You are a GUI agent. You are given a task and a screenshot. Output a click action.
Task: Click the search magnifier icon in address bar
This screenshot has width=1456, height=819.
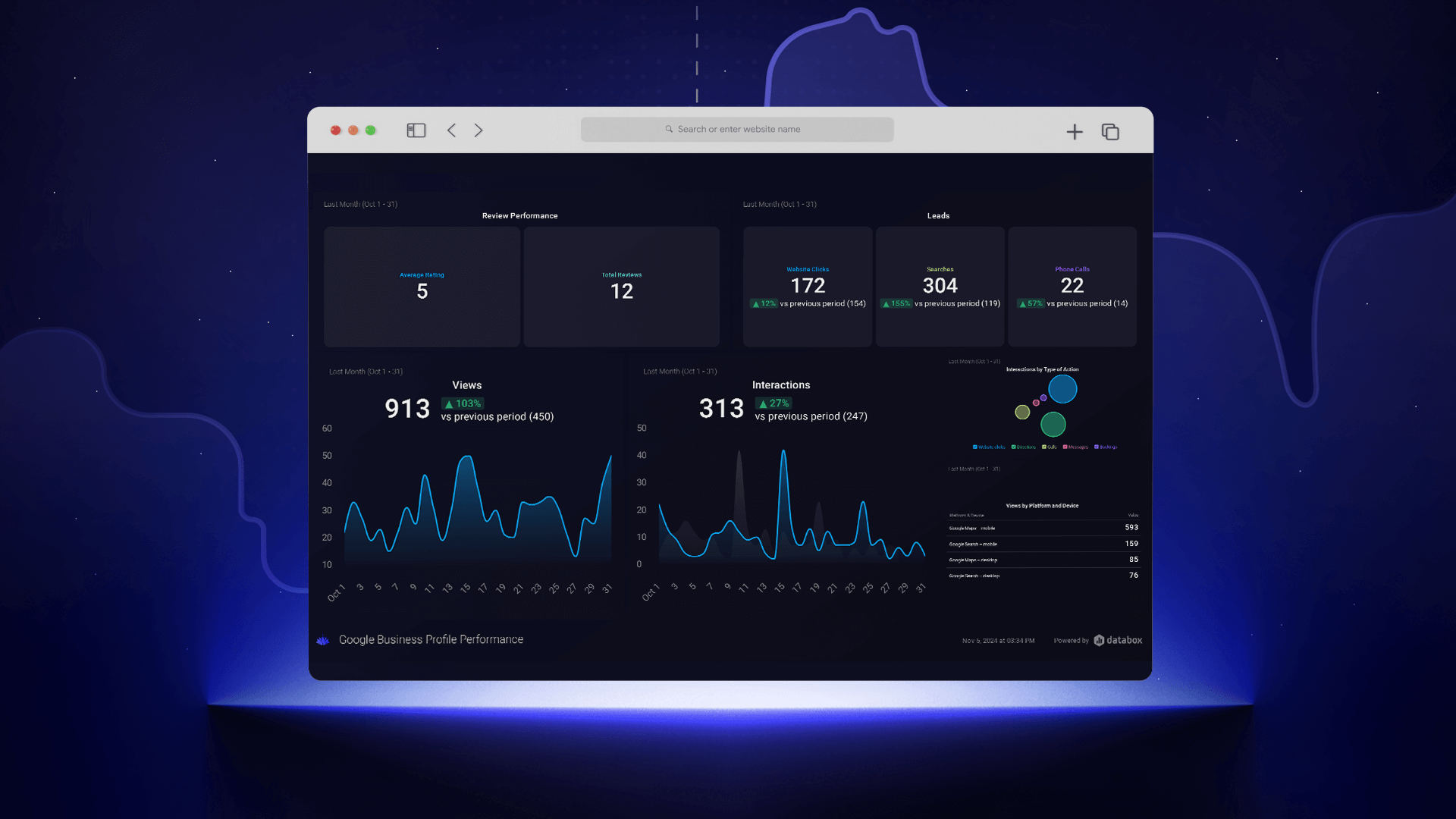click(669, 129)
